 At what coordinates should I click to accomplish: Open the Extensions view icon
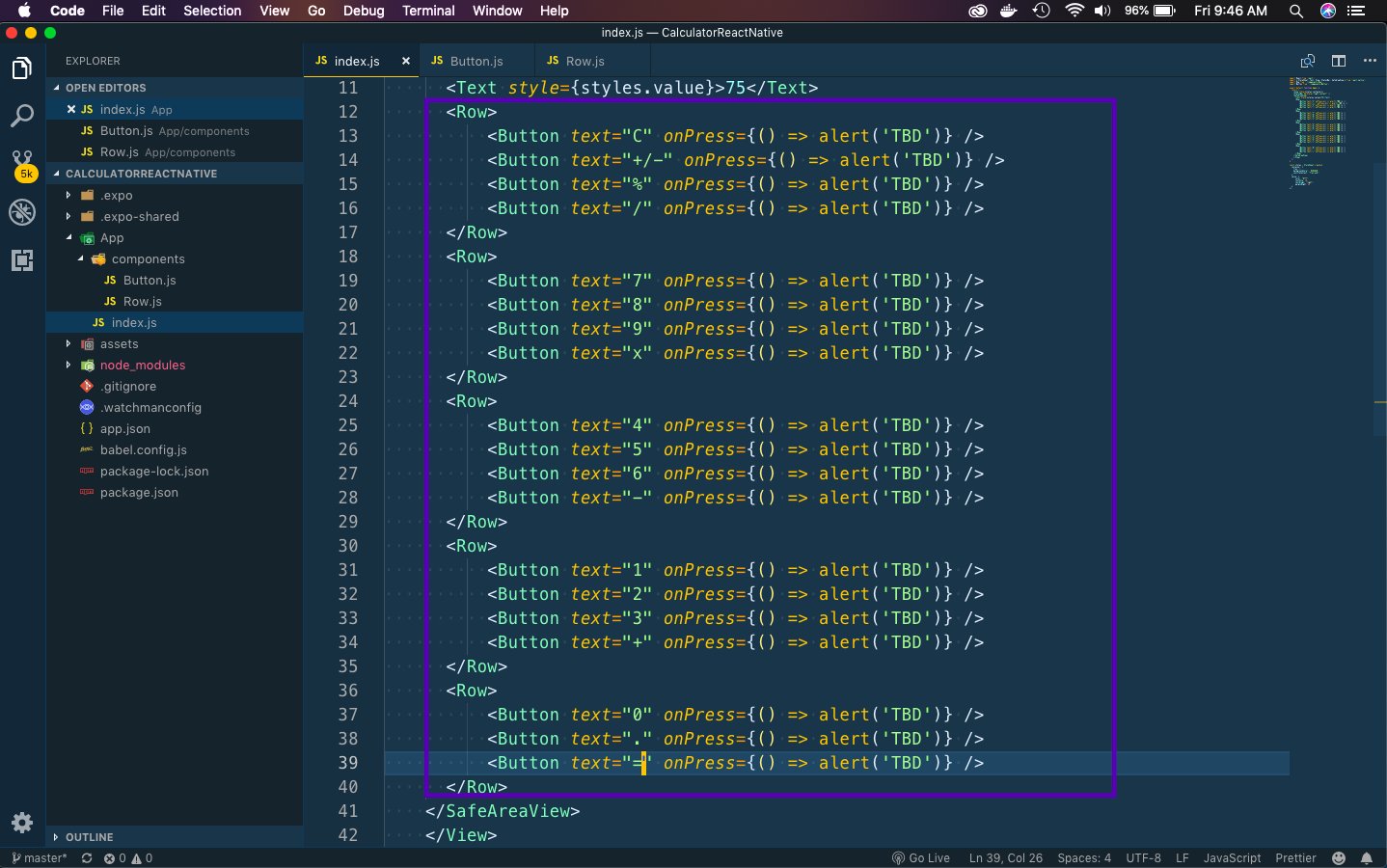click(21, 260)
